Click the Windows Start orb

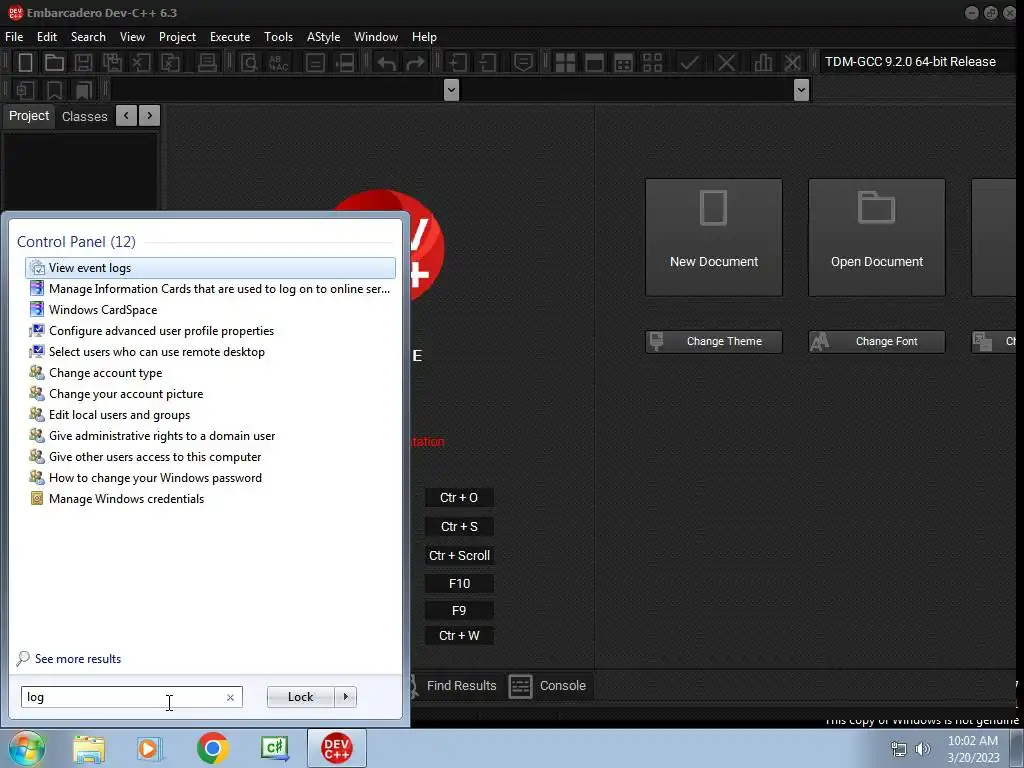[26, 748]
